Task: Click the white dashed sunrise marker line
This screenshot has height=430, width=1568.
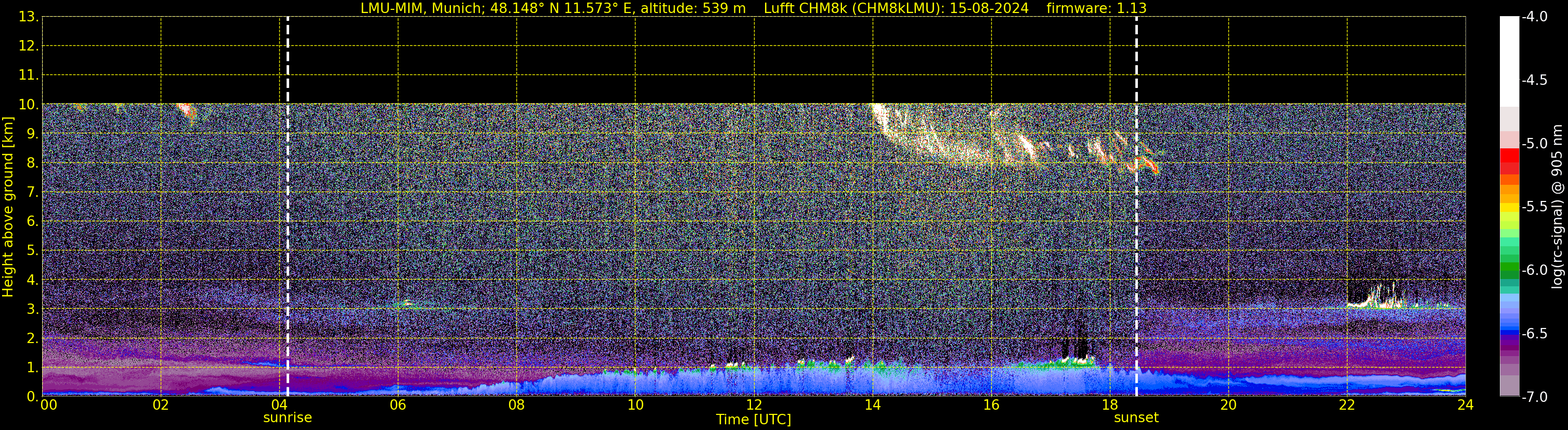Action: (x=287, y=207)
